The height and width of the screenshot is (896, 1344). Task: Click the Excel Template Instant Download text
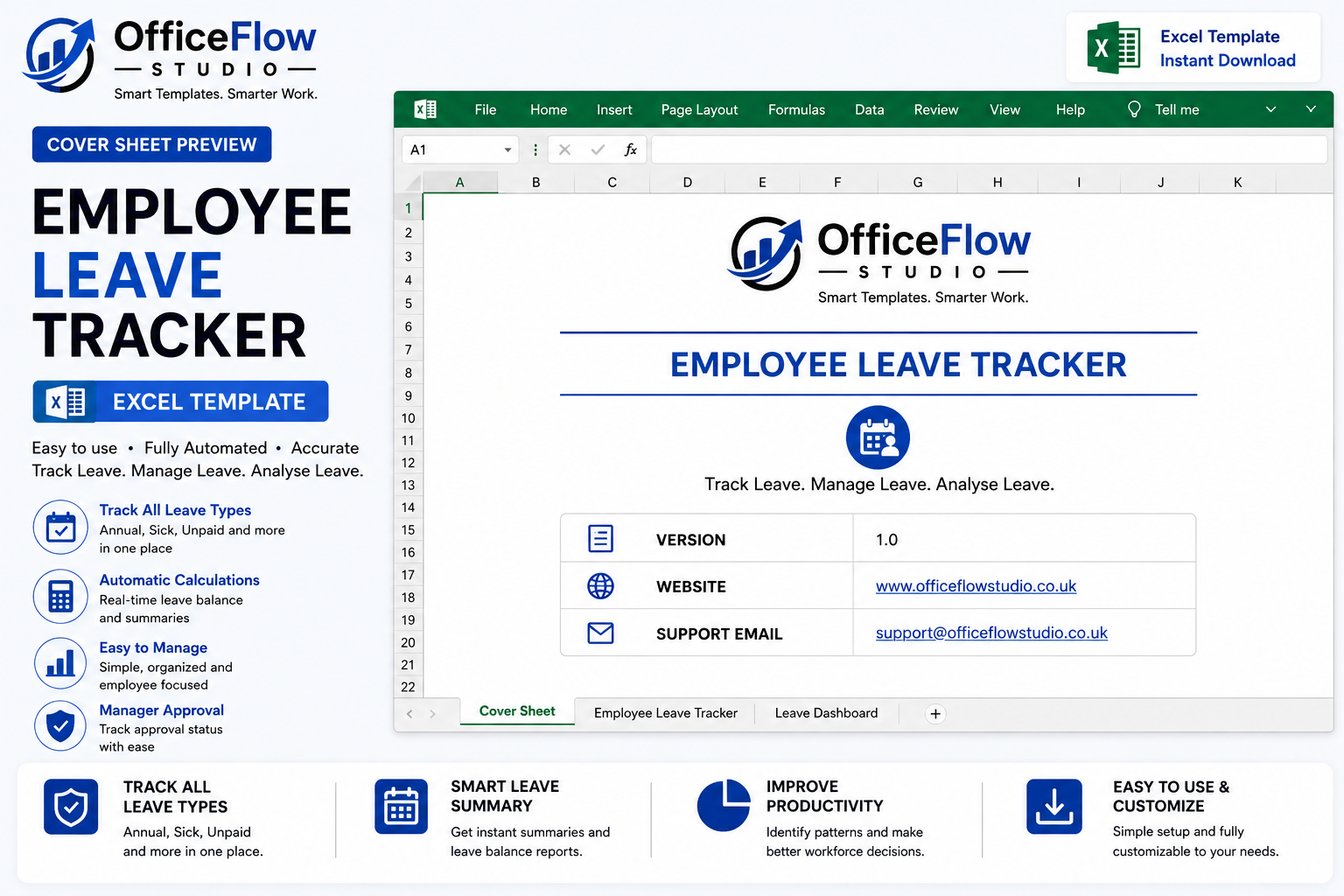1228,48
